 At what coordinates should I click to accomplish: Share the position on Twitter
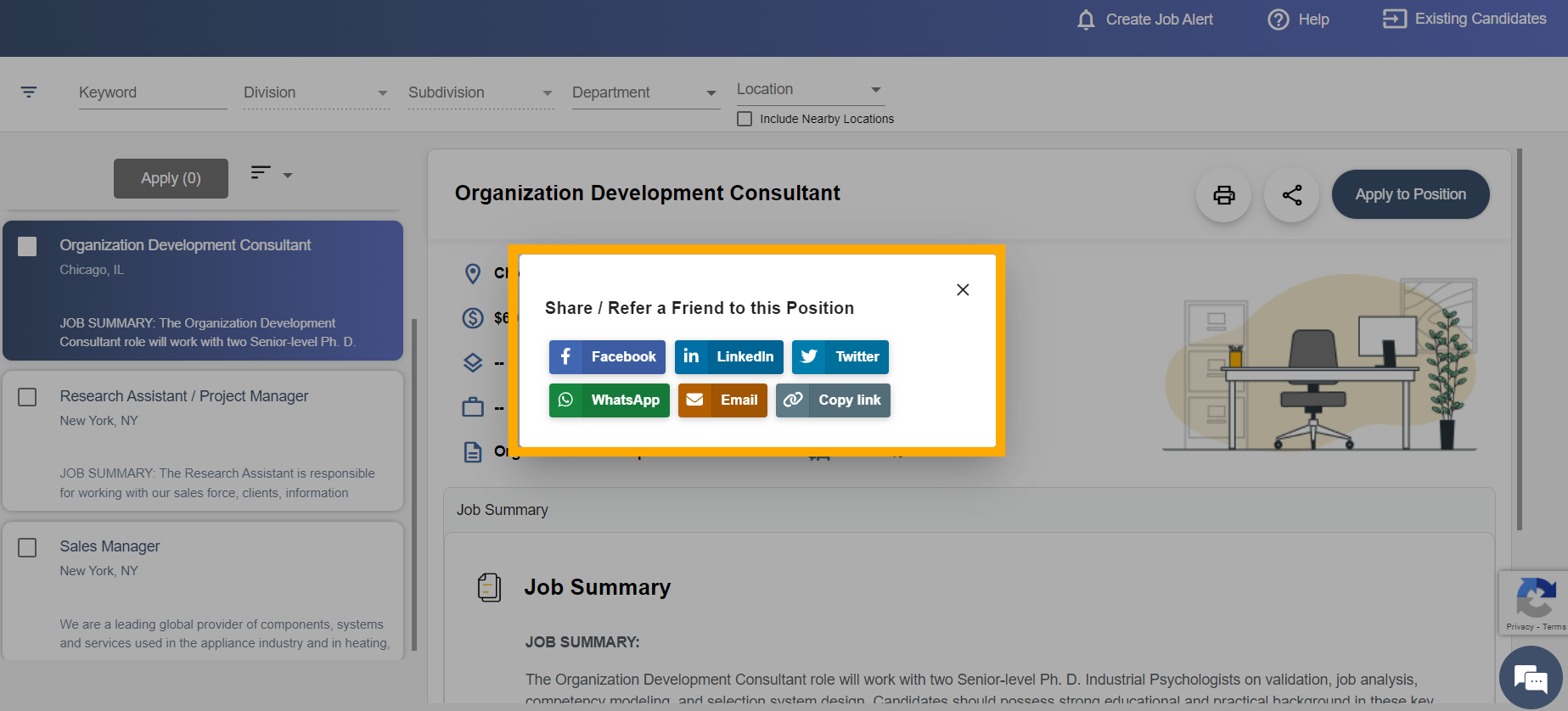(840, 357)
